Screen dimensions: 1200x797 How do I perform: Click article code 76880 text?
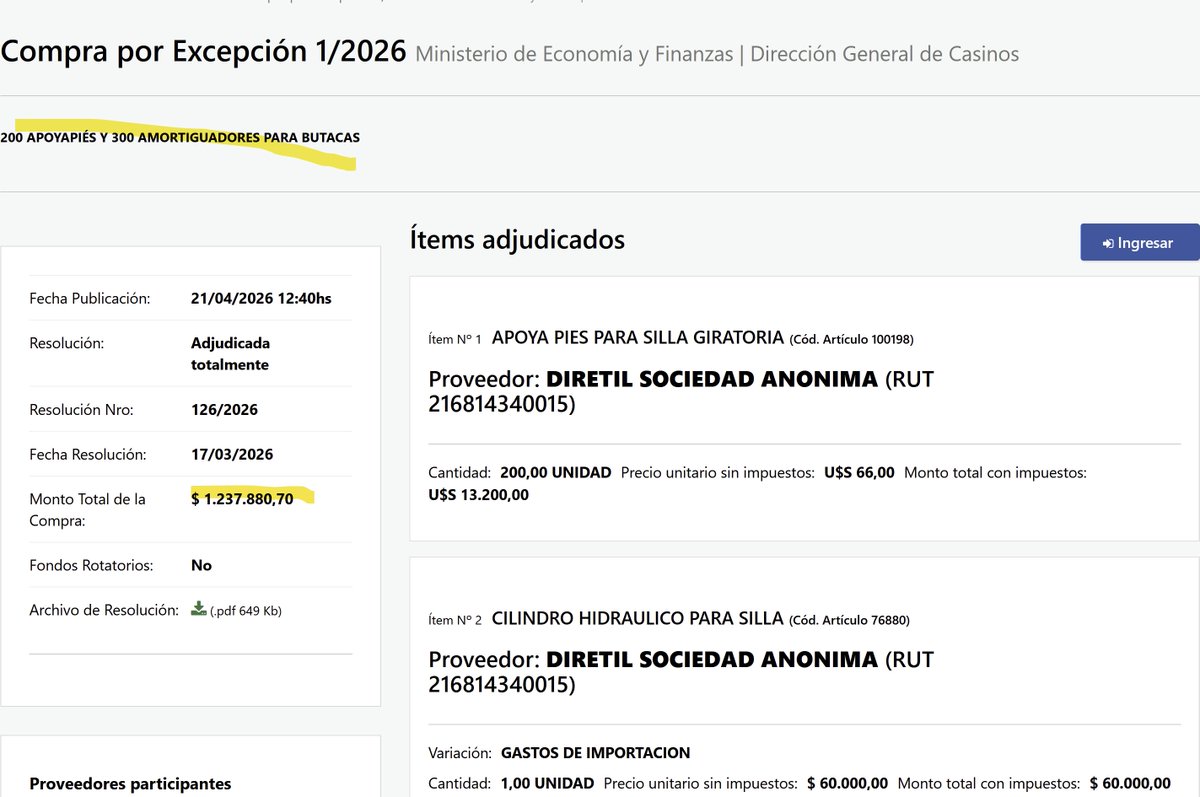(849, 620)
